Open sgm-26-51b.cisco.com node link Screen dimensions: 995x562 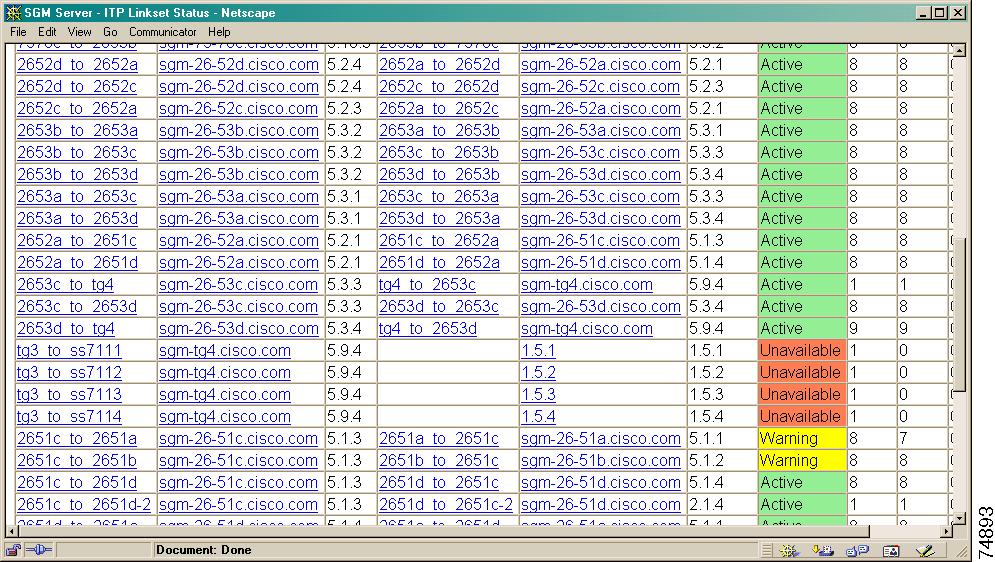click(600, 461)
